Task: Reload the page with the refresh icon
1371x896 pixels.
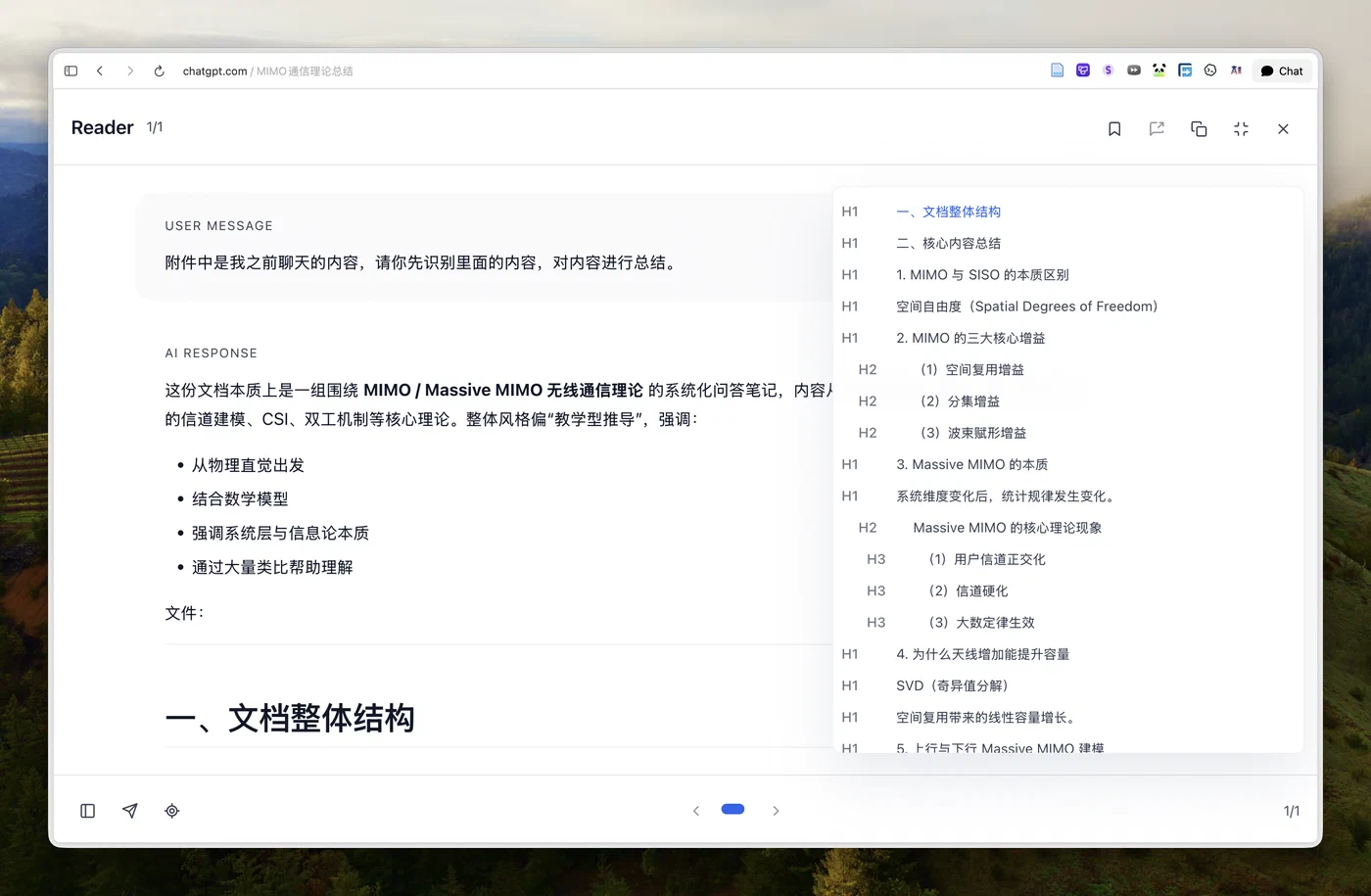Action: 159,71
